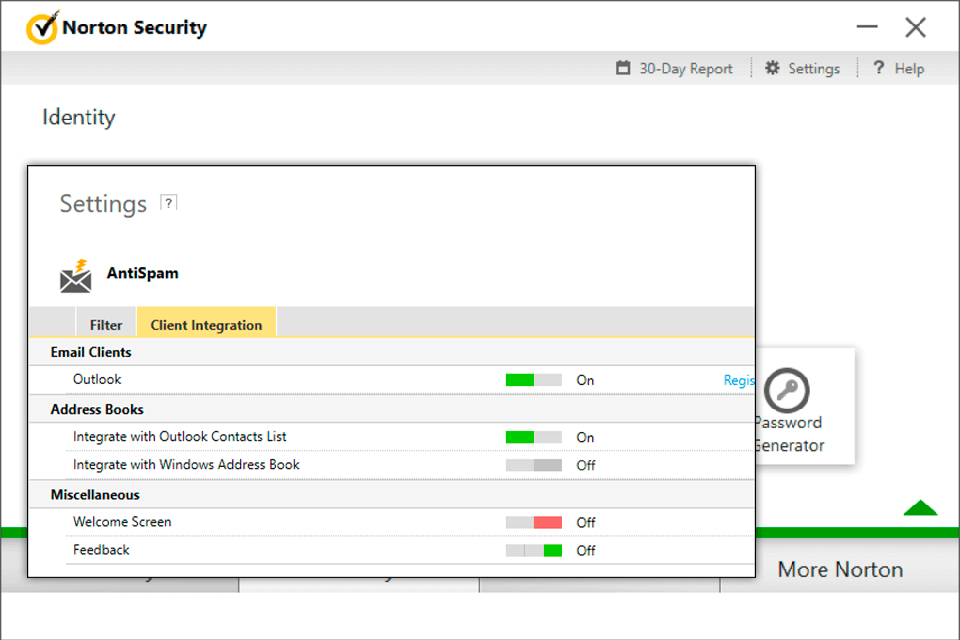Turn on the Welcome Screen switch
Image resolution: width=960 pixels, height=640 pixels.
click(x=533, y=522)
